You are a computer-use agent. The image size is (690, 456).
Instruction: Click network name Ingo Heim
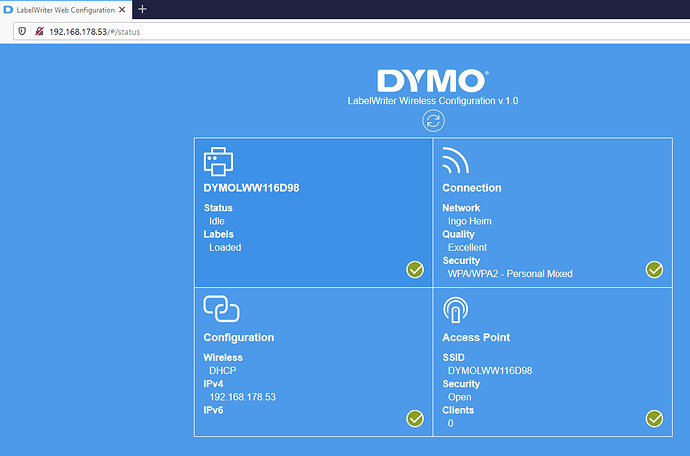click(470, 221)
